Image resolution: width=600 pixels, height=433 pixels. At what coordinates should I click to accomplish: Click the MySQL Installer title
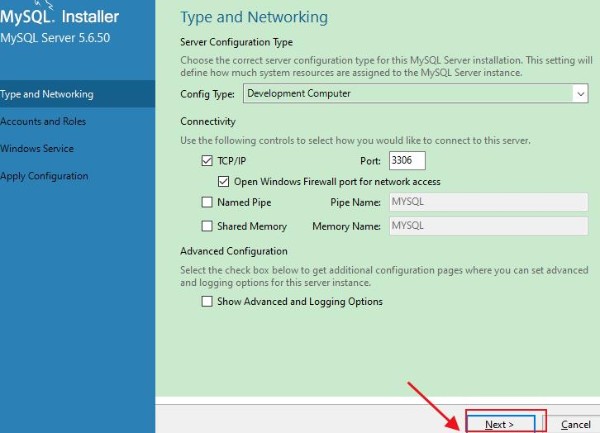(60, 17)
